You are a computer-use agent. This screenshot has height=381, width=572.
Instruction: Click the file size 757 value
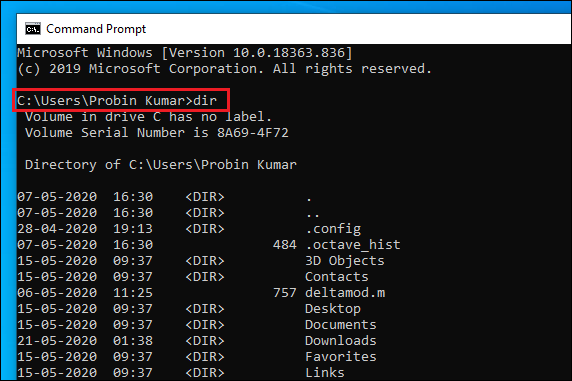[x=285, y=293]
